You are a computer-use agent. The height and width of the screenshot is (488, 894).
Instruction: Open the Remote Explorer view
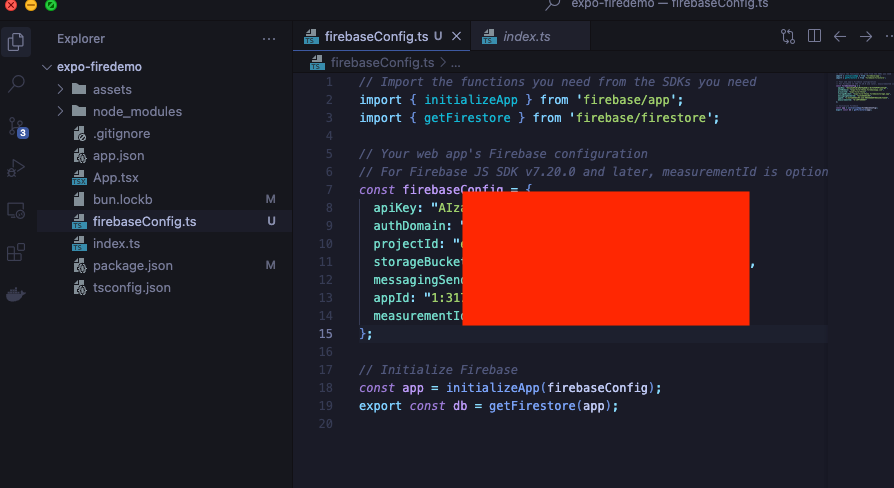[x=16, y=210]
